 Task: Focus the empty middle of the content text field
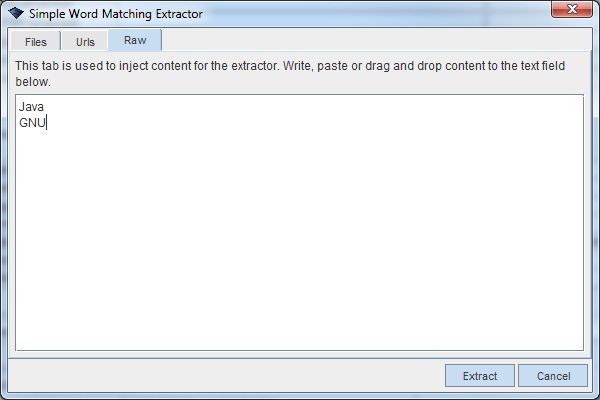[300, 230]
